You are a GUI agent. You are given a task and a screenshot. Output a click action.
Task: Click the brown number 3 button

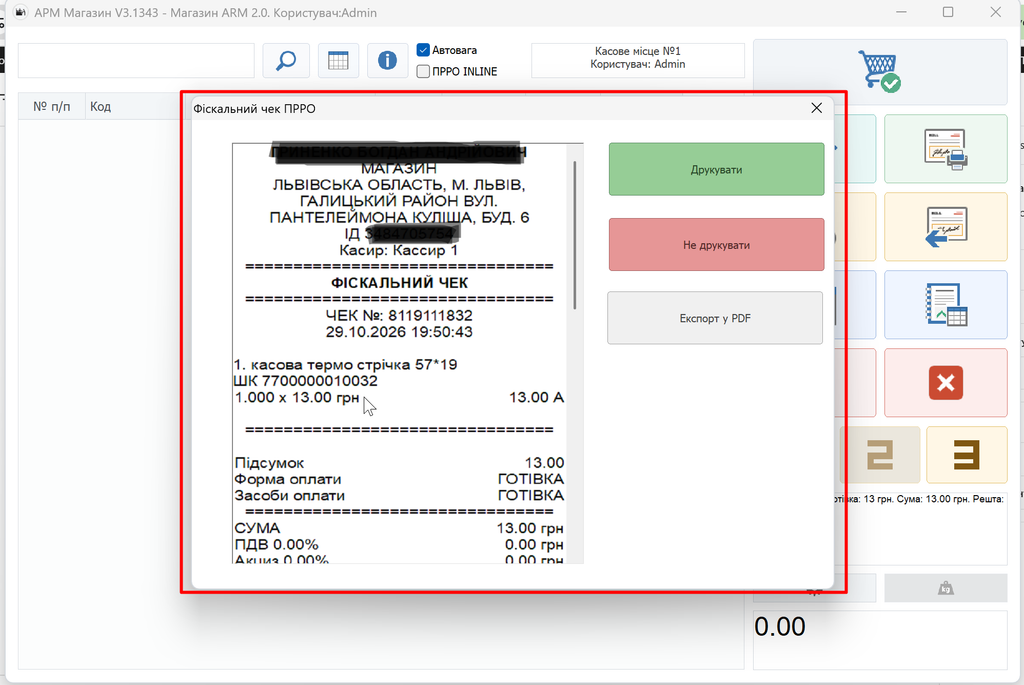967,454
